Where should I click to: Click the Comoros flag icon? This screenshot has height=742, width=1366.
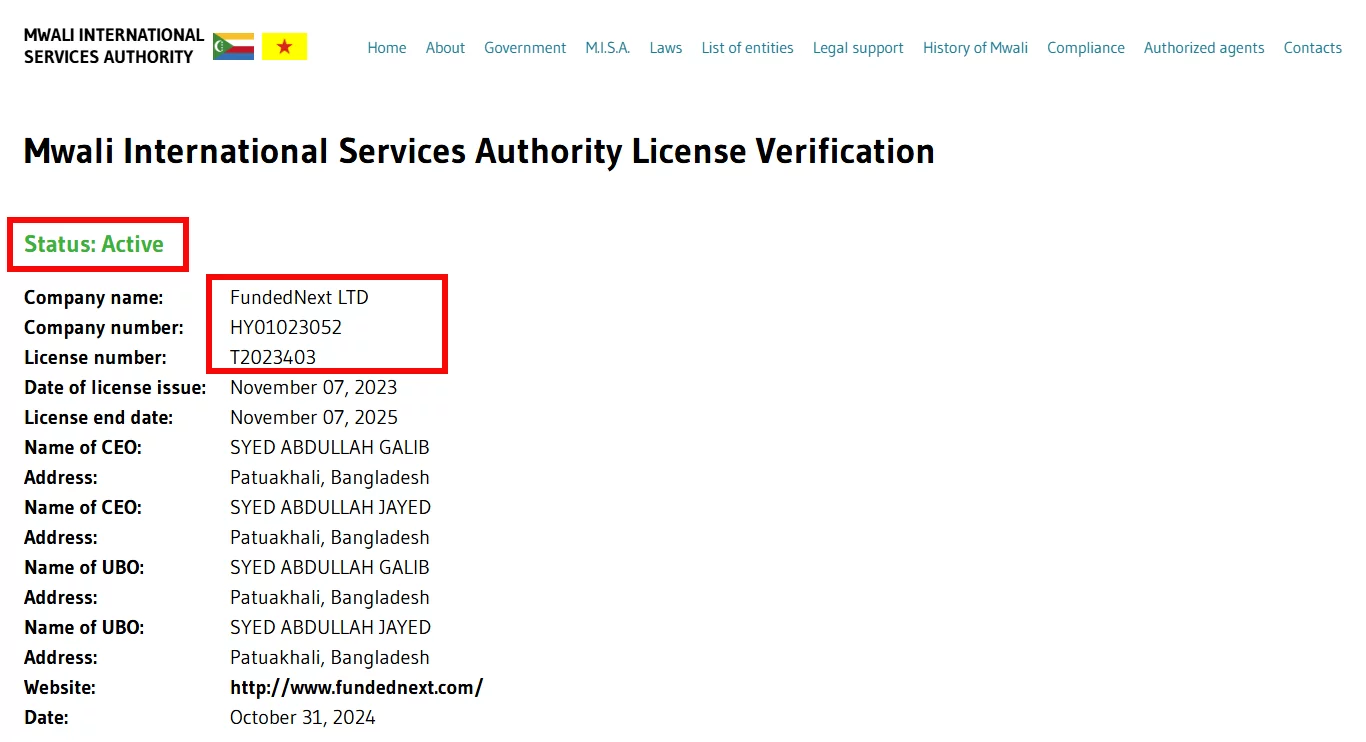[x=233, y=46]
